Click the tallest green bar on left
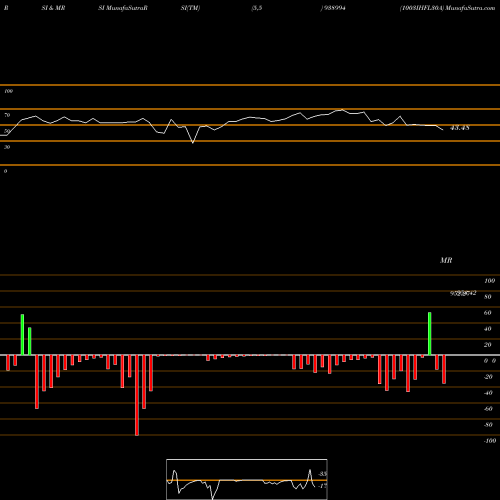The height and width of the screenshot is (500, 500). pyautogui.click(x=22, y=335)
